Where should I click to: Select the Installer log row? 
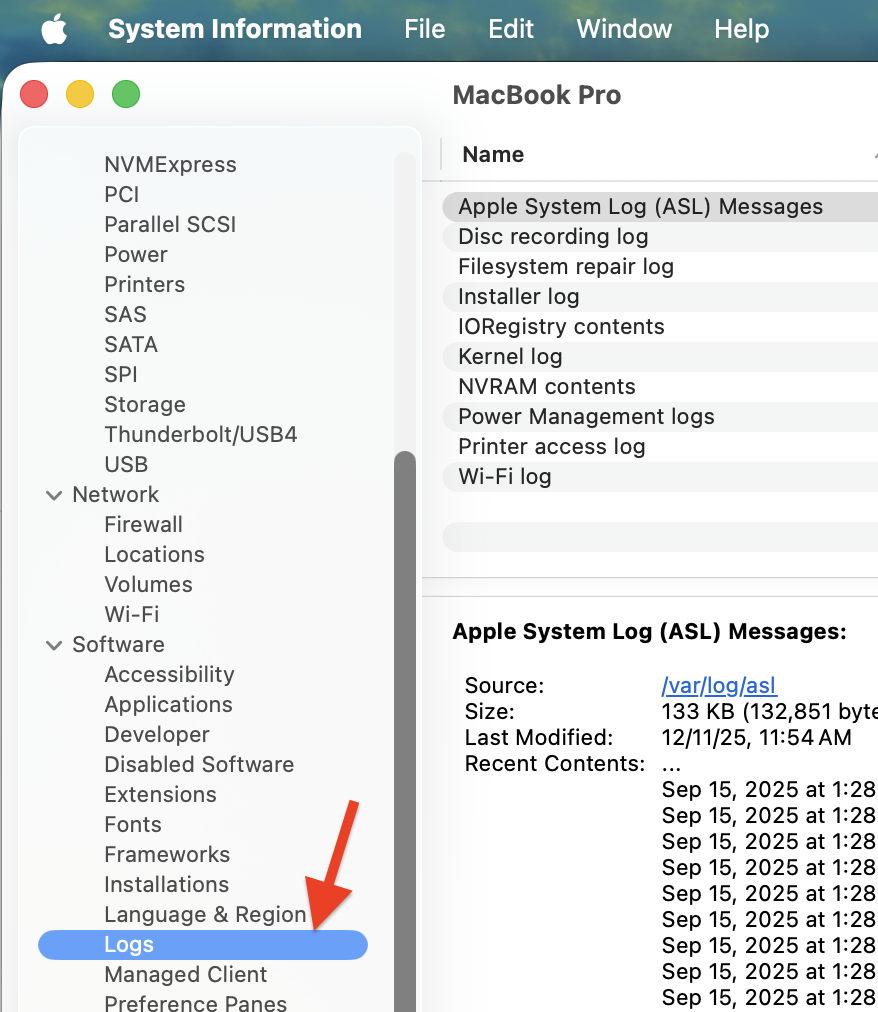(x=660, y=297)
